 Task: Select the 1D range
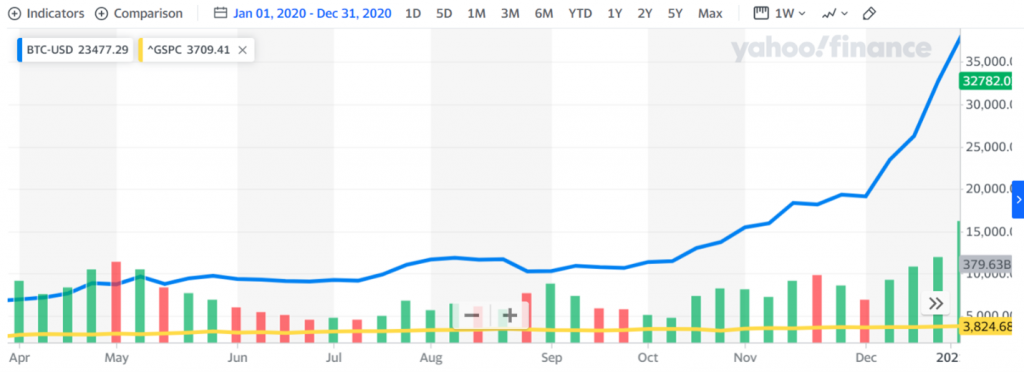tap(413, 13)
